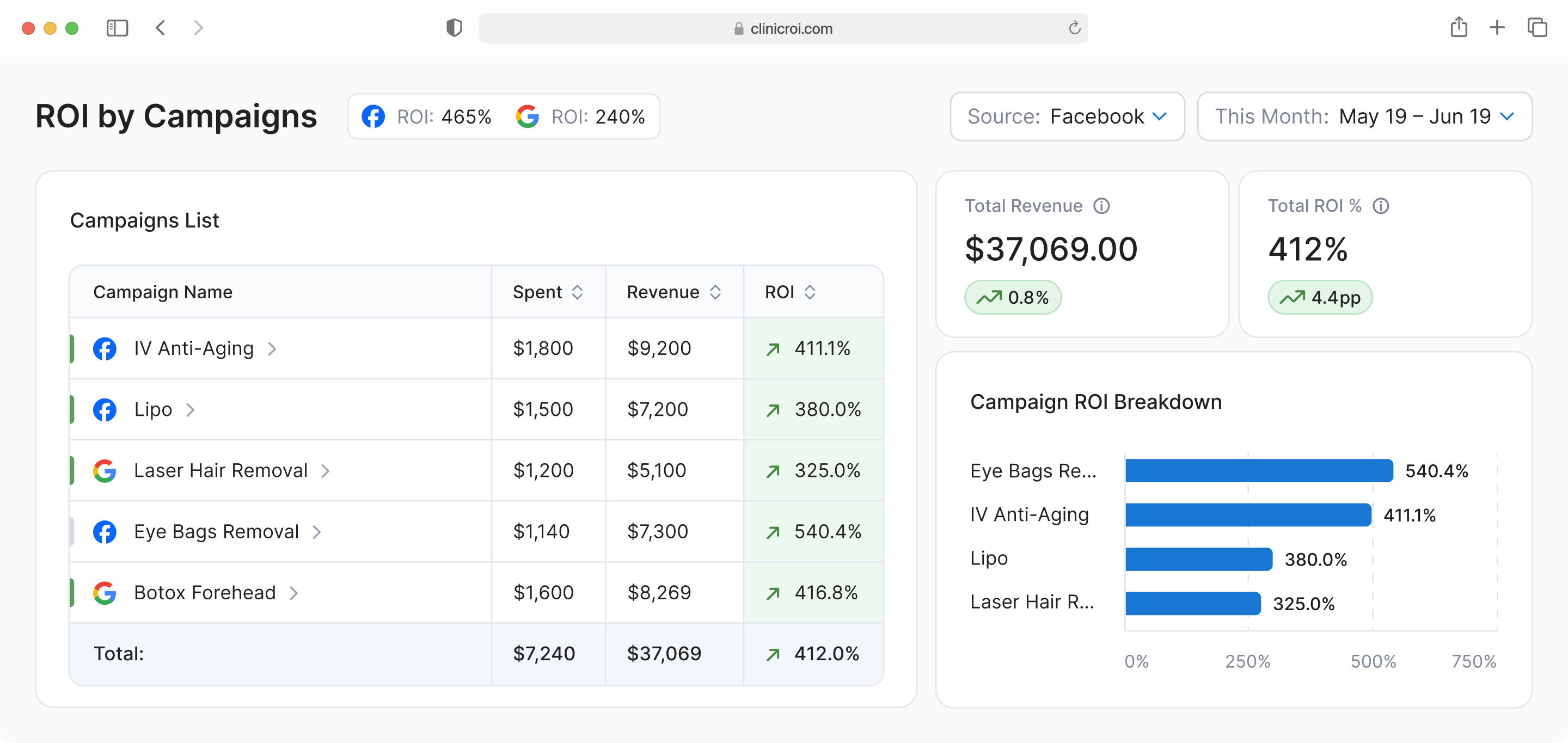
Task: Select the $8,269 revenue cell
Action: [675, 593]
